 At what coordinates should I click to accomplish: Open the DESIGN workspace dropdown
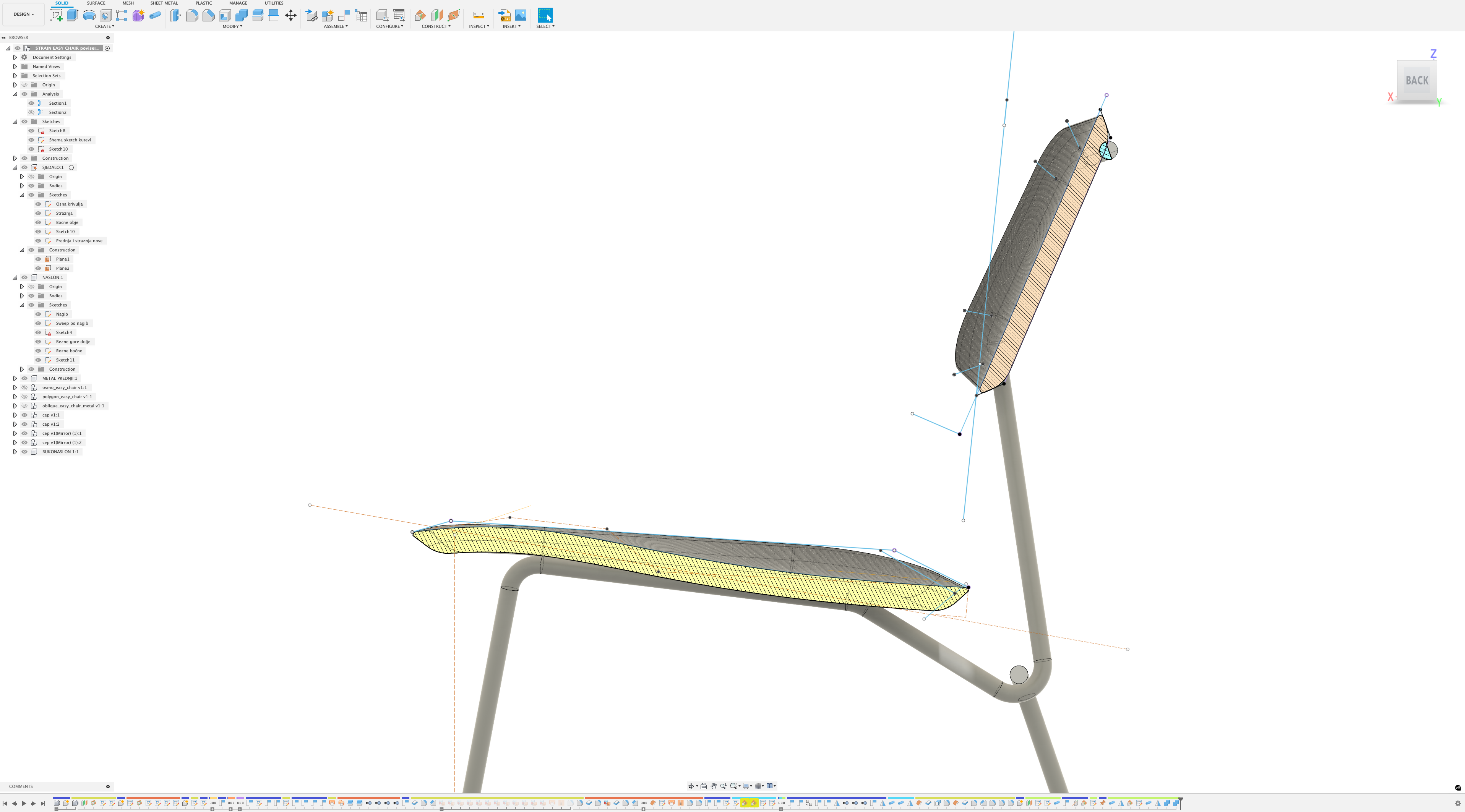23,14
